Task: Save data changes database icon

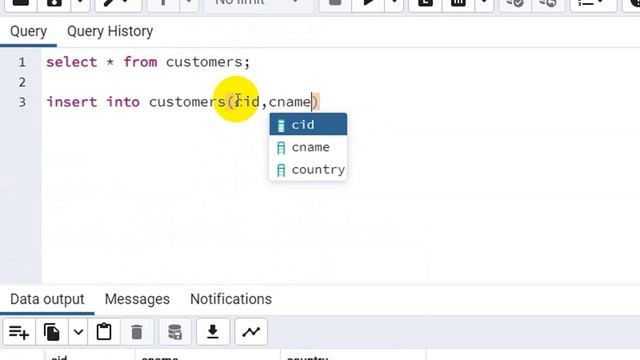Action: (175, 332)
